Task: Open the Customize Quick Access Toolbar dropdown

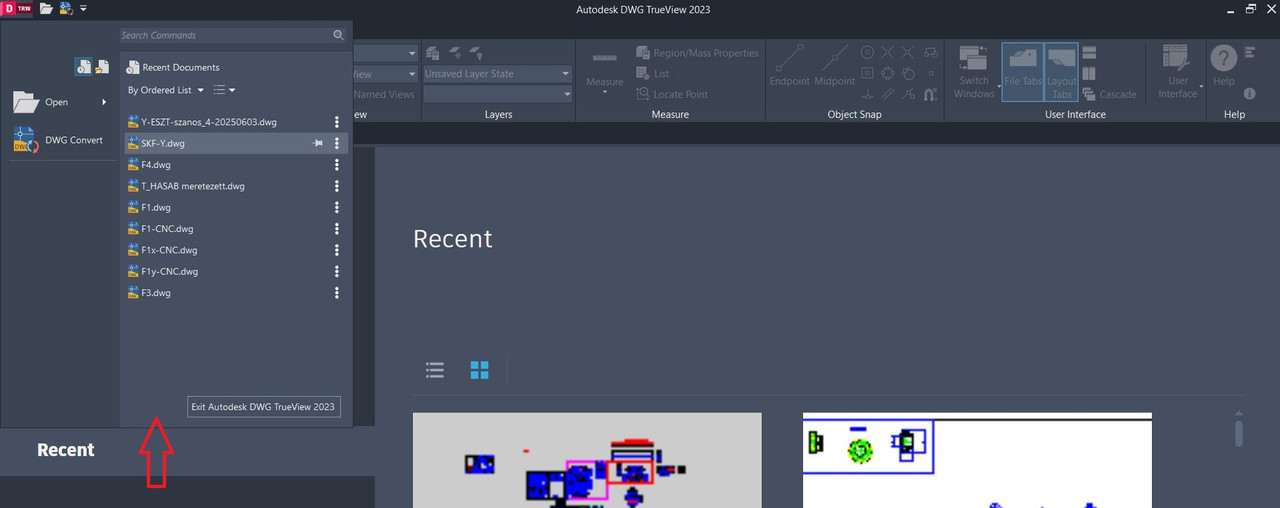Action: tap(83, 9)
